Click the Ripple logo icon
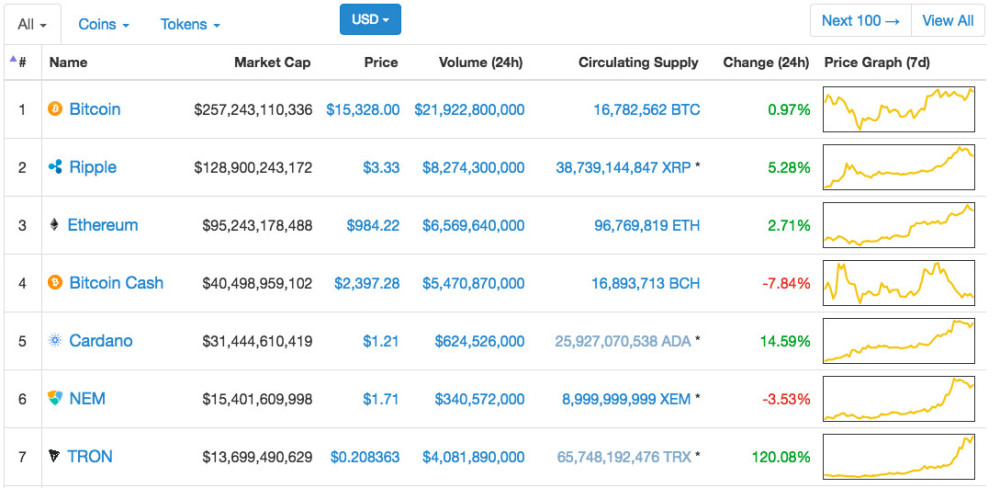The width and height of the screenshot is (1000, 488). tap(55, 167)
